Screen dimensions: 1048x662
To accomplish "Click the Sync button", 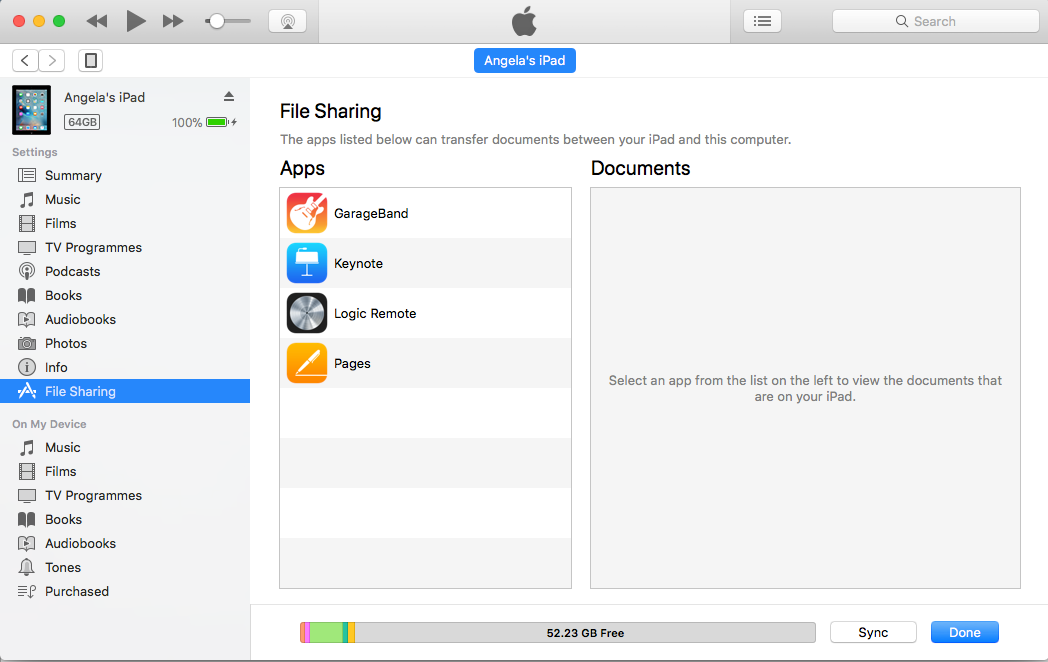I will [x=873, y=633].
